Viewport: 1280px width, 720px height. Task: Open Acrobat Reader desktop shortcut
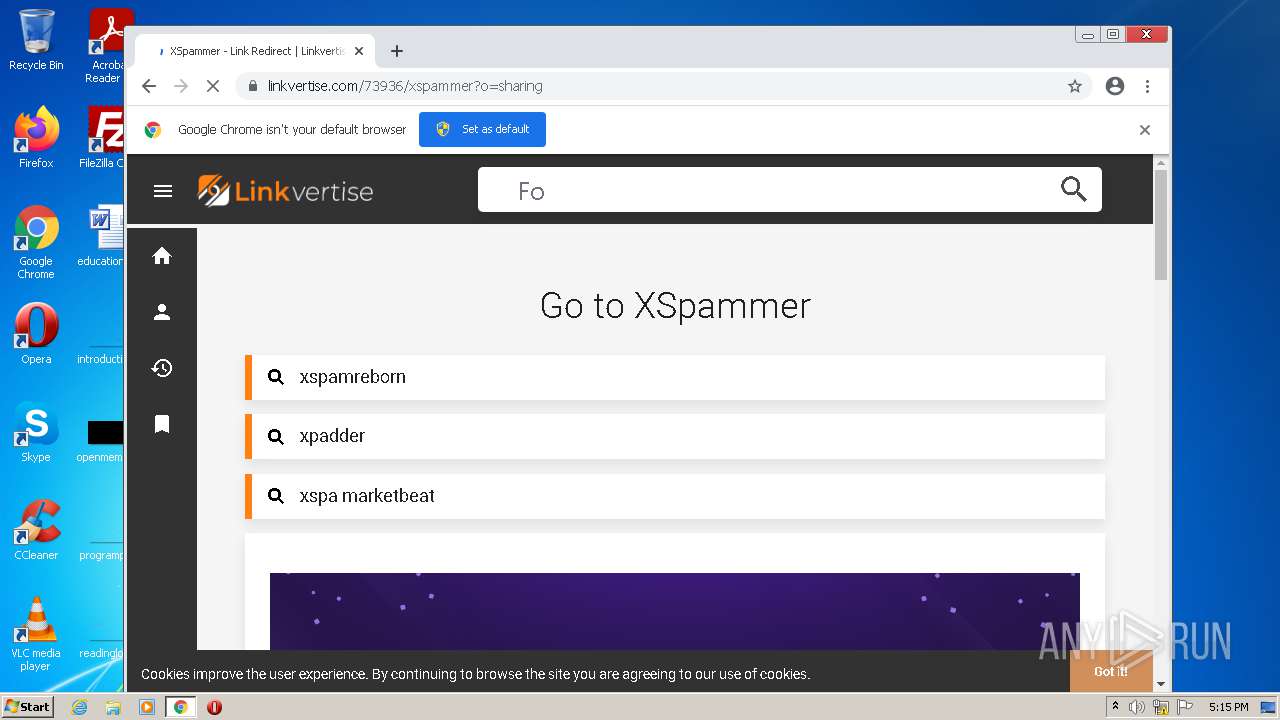tap(108, 45)
